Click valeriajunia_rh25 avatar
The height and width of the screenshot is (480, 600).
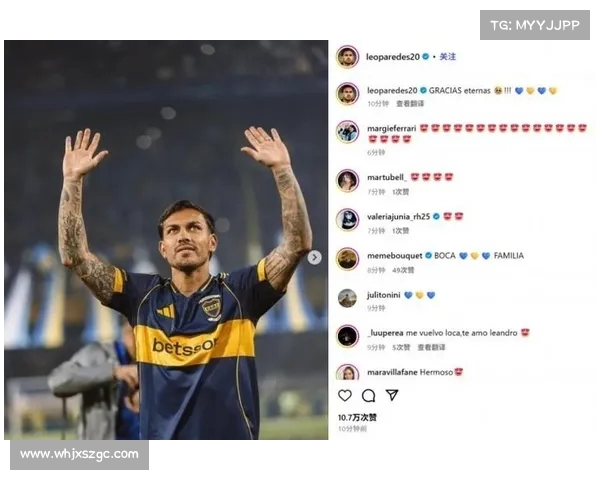pyautogui.click(x=347, y=220)
